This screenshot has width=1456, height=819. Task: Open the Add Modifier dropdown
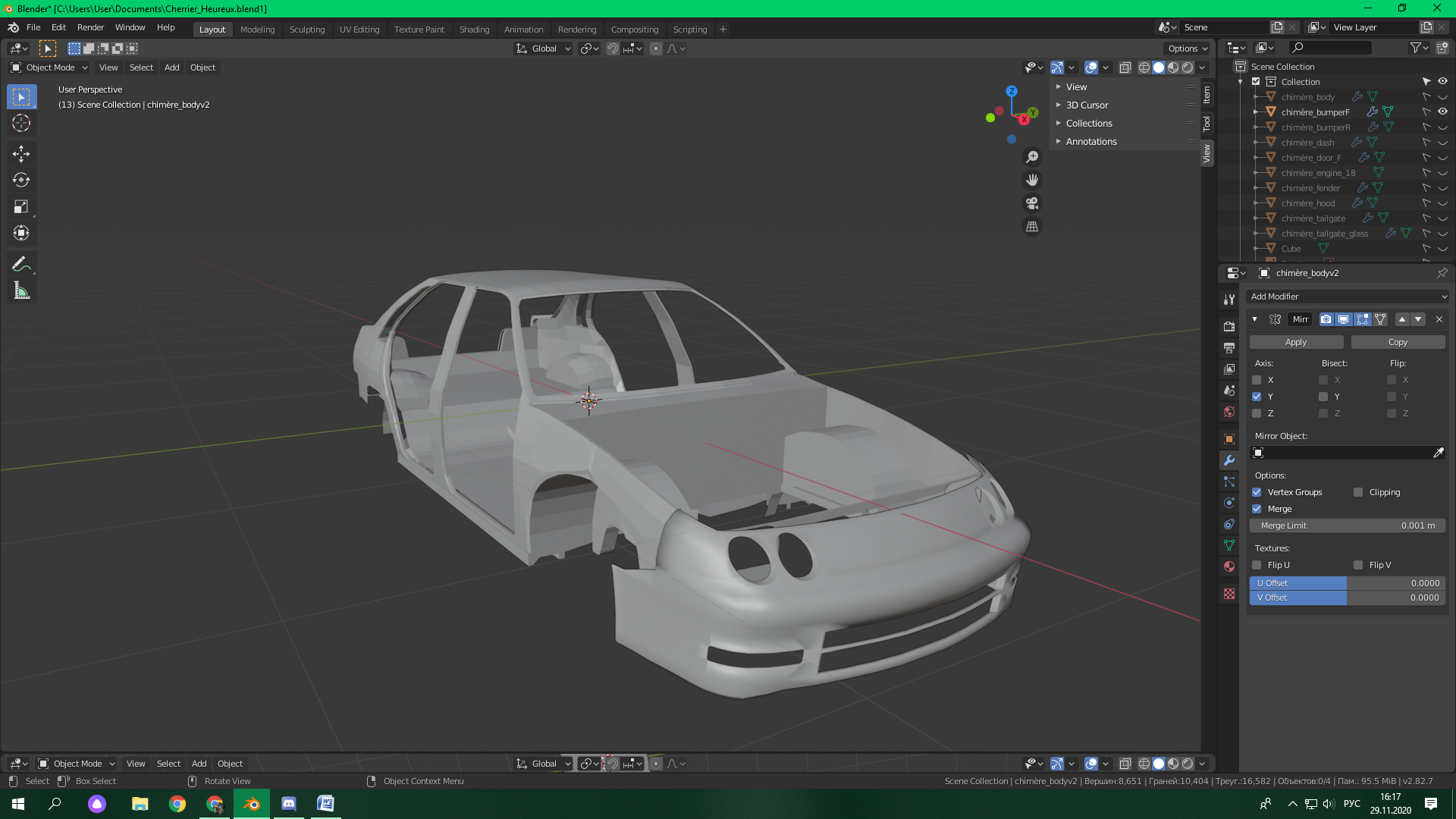pos(1347,297)
